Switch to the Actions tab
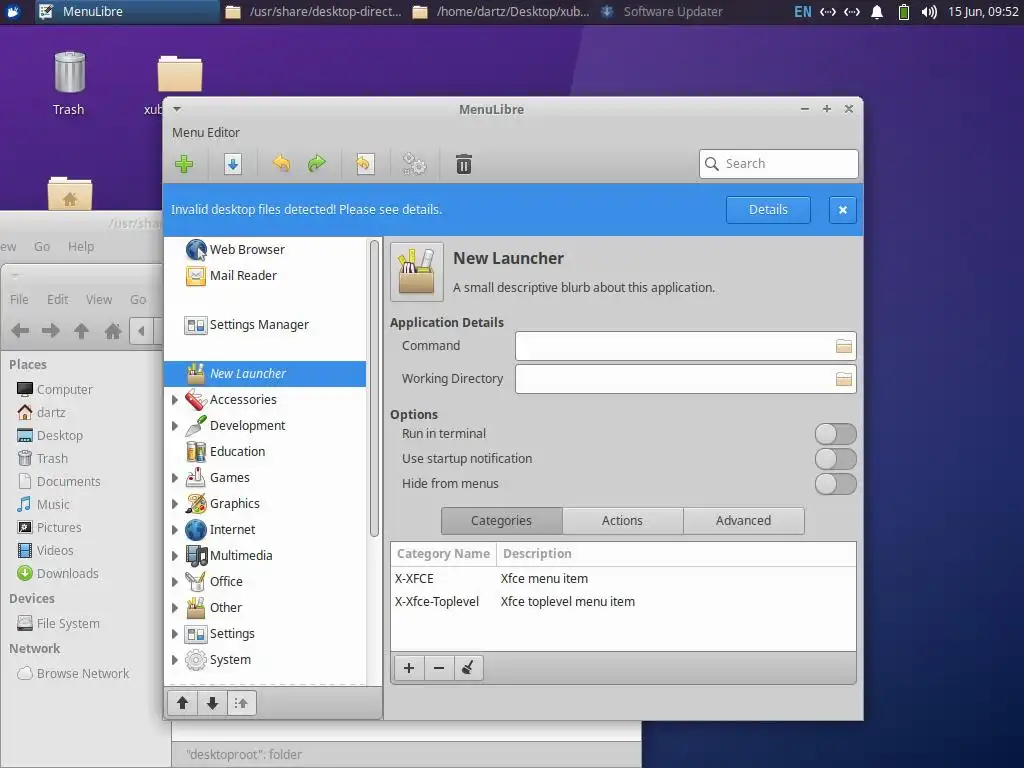1024x768 pixels. point(622,520)
